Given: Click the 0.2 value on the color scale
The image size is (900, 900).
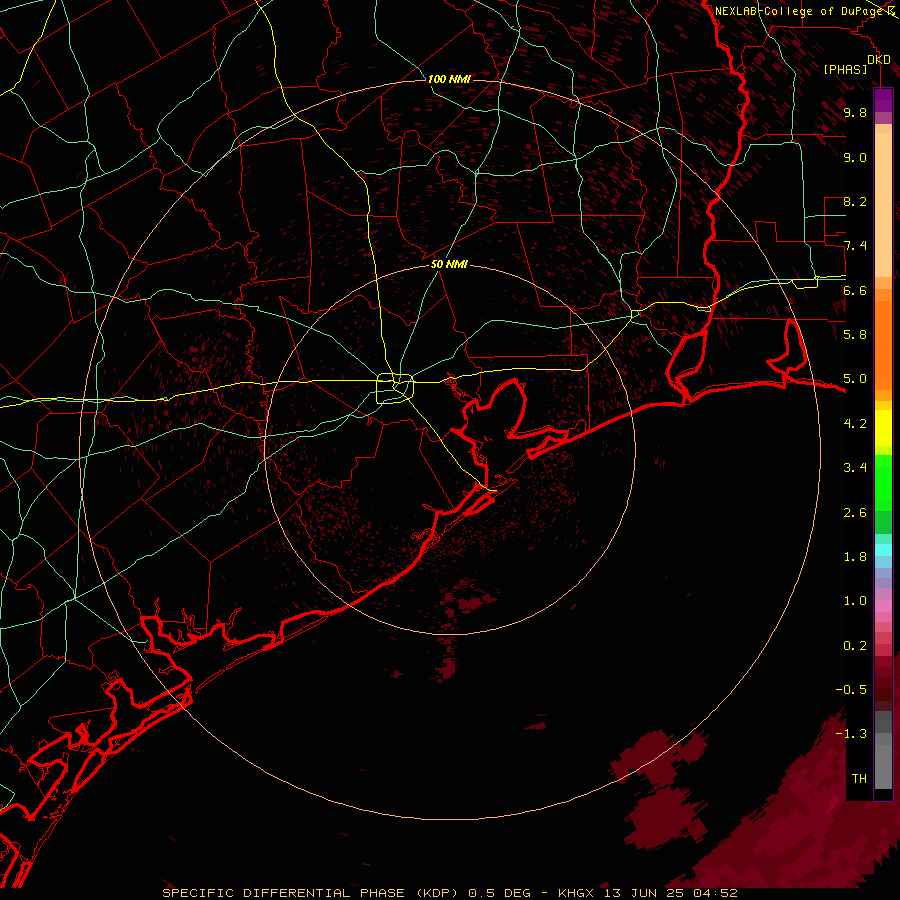Looking at the screenshot, I should [855, 645].
